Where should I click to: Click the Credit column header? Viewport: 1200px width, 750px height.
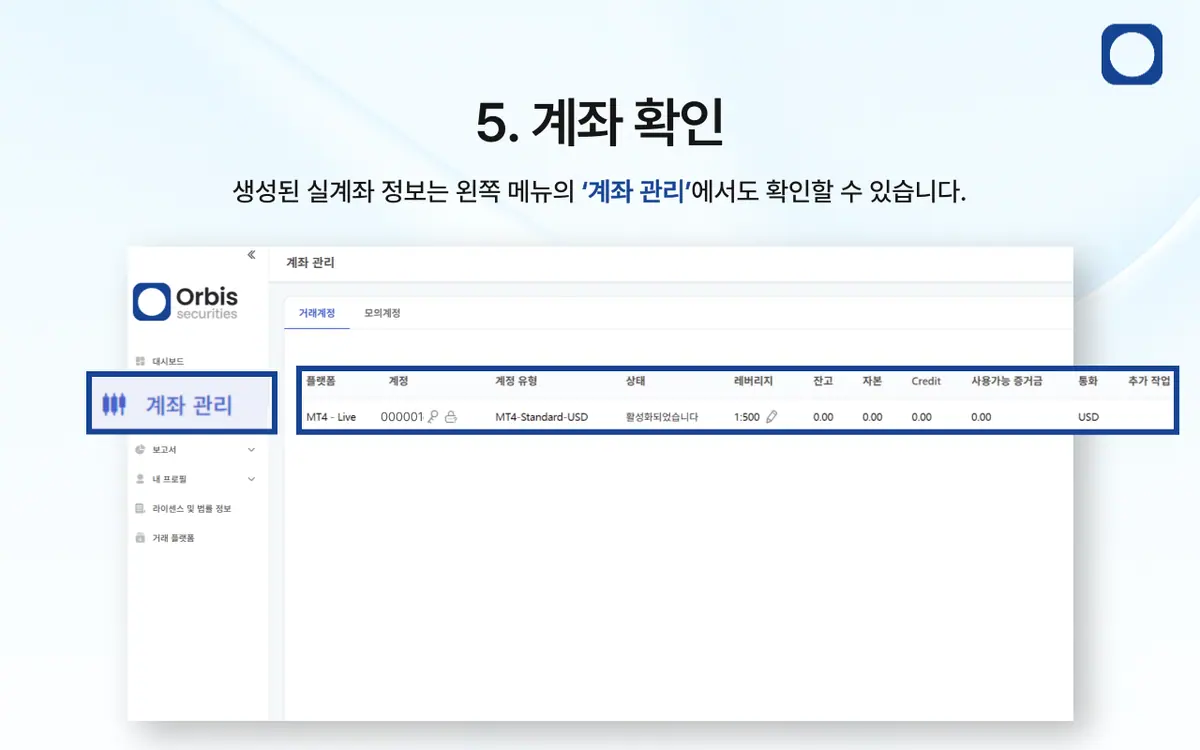926,381
